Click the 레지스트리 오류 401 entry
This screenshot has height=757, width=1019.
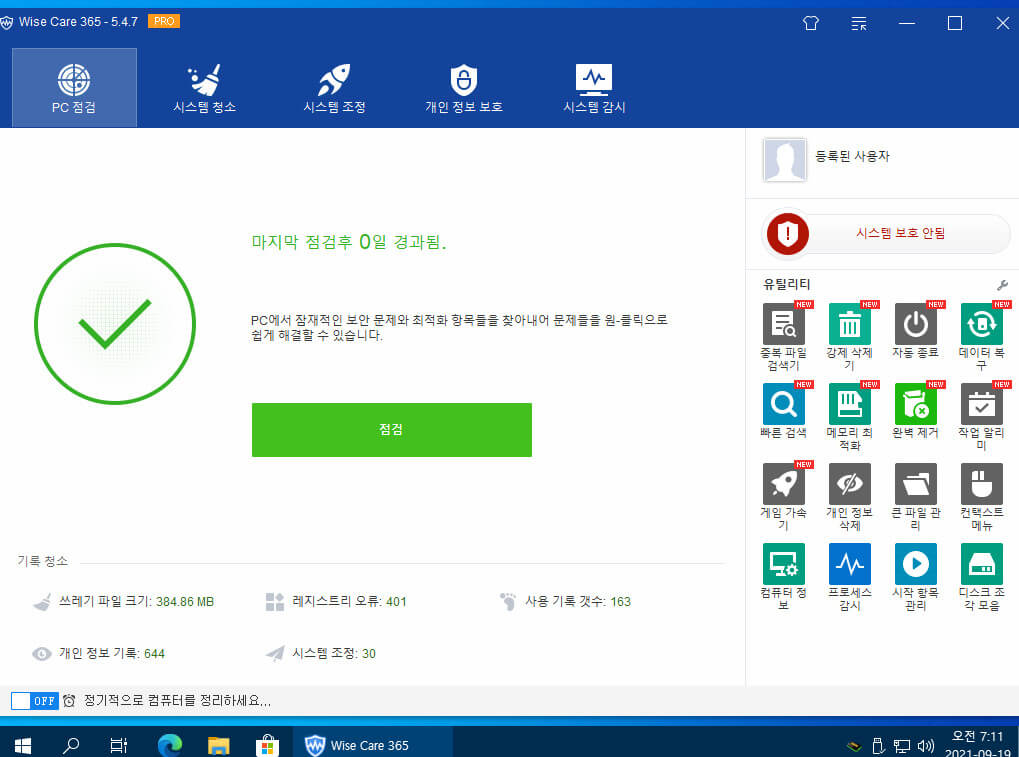pos(336,602)
